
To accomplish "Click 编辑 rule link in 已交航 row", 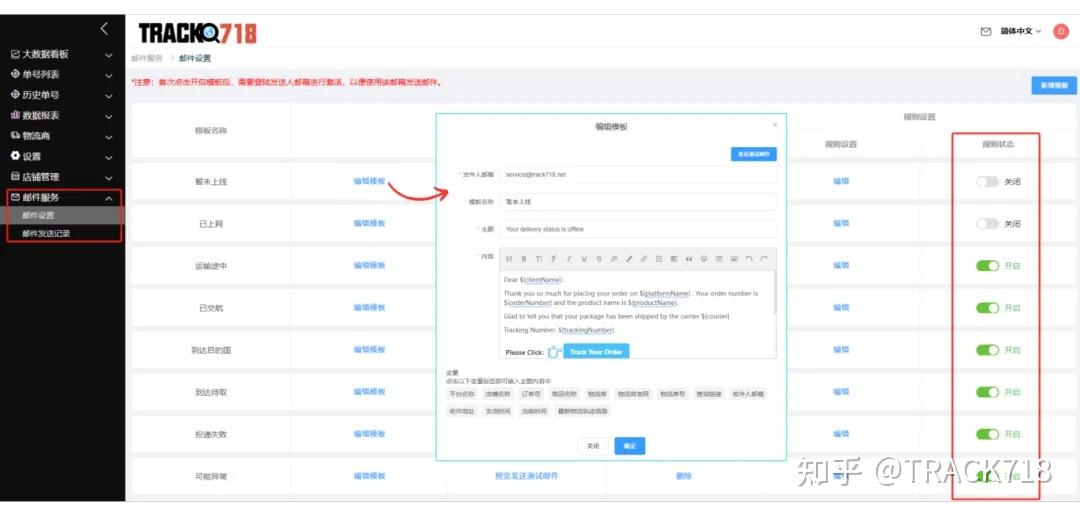I will pos(841,307).
